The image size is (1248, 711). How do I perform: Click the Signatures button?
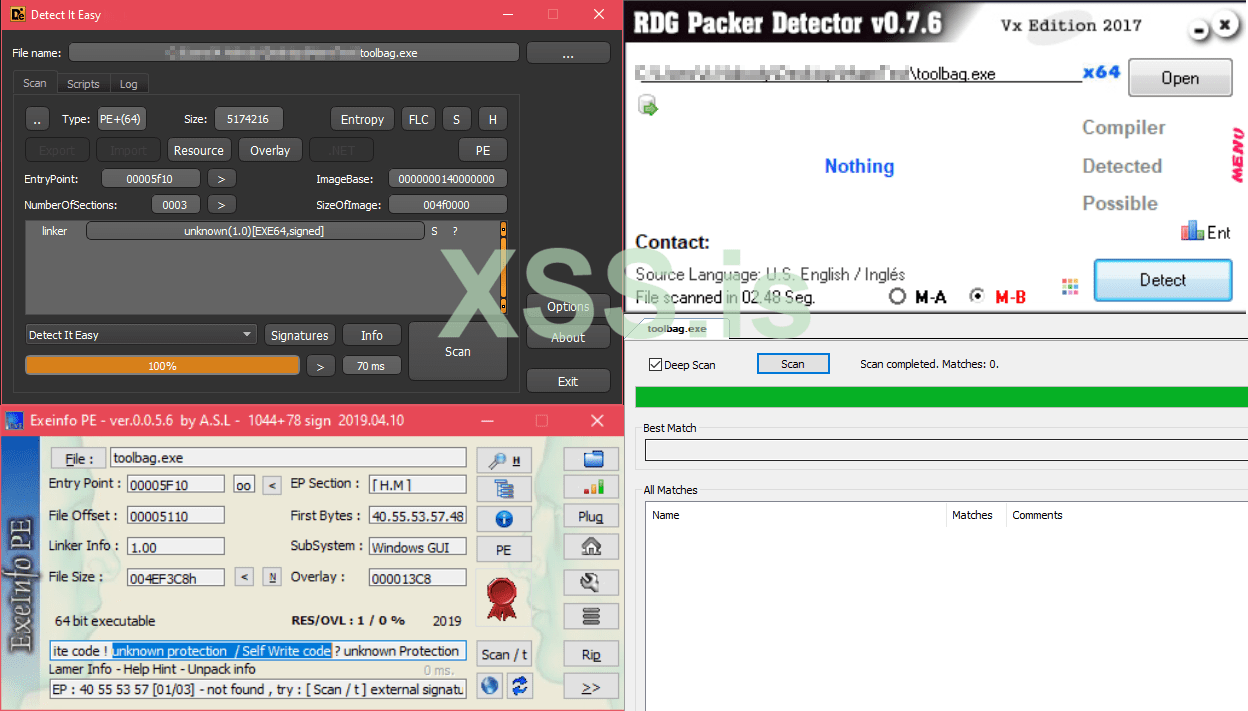point(299,335)
